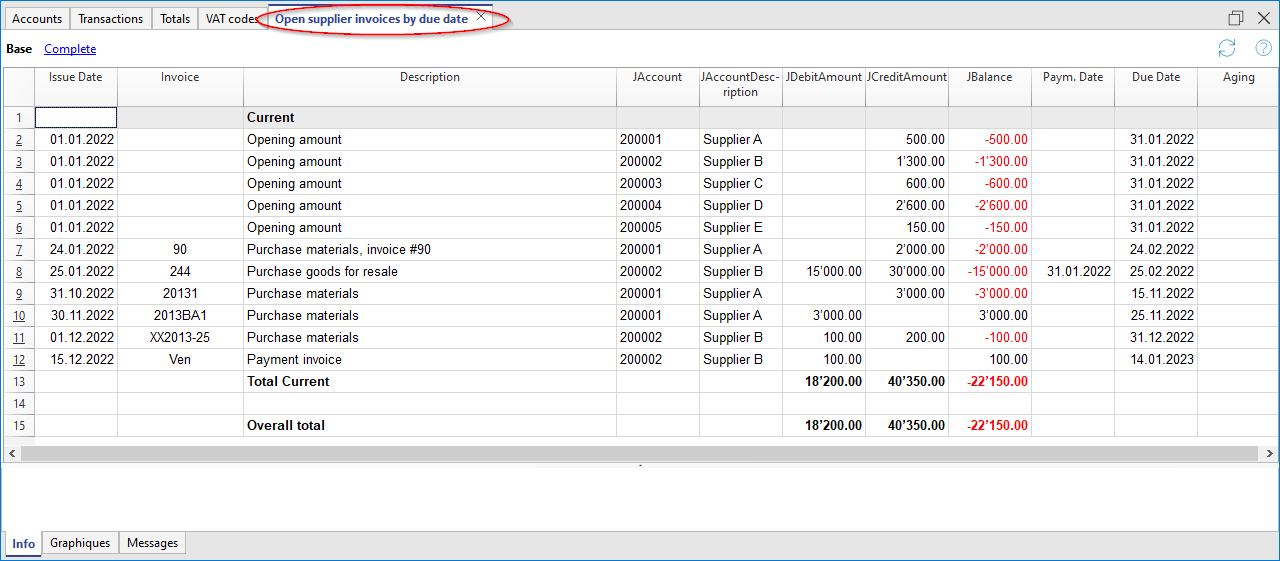1280x561 pixels.
Task: Click the Total Current description cell
Action: click(x=429, y=382)
